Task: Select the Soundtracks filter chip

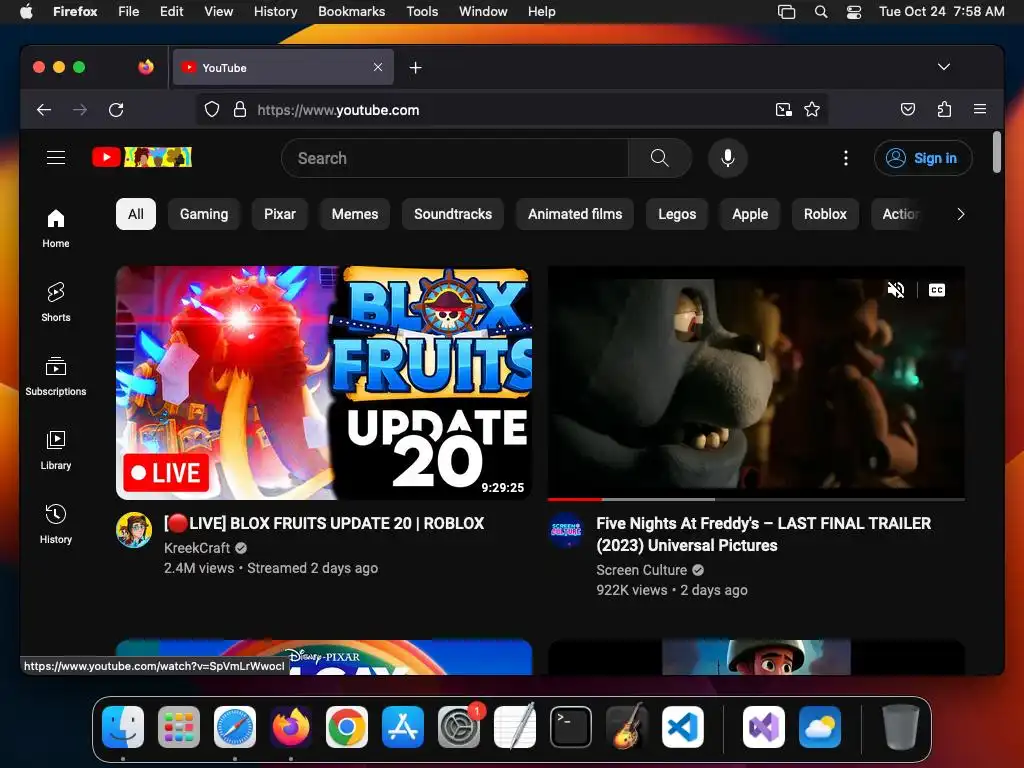Action: [x=453, y=214]
